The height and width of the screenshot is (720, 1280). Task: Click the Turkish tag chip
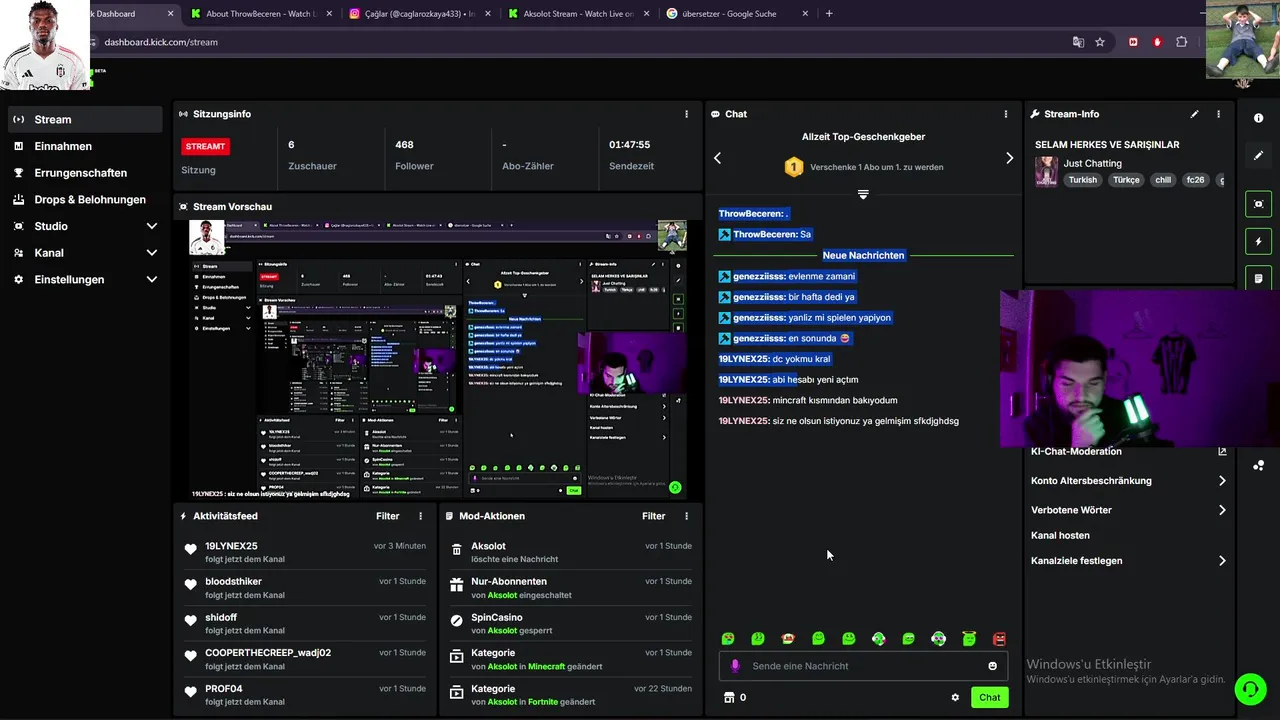[x=1082, y=180]
